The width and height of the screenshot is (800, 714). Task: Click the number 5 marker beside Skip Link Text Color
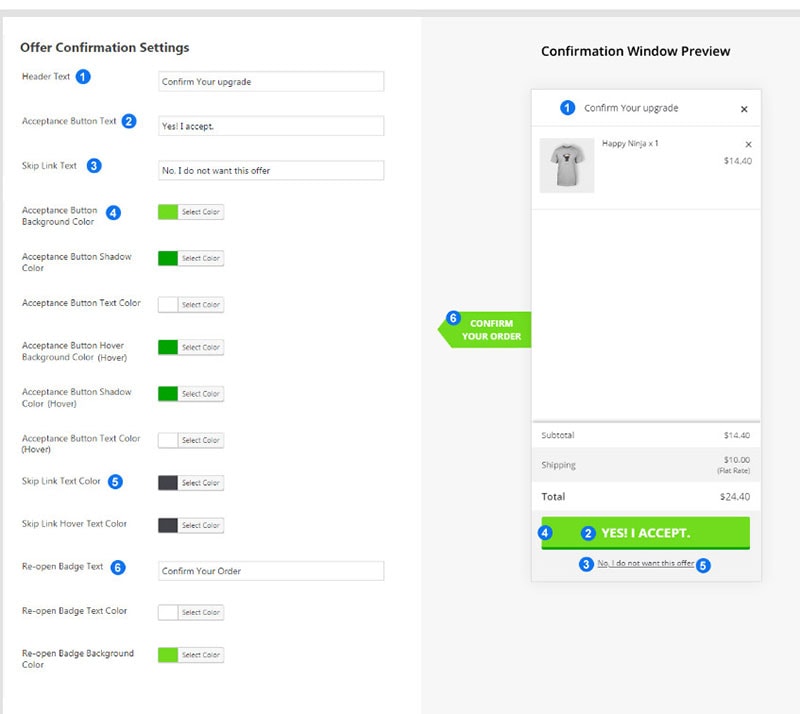tap(115, 482)
